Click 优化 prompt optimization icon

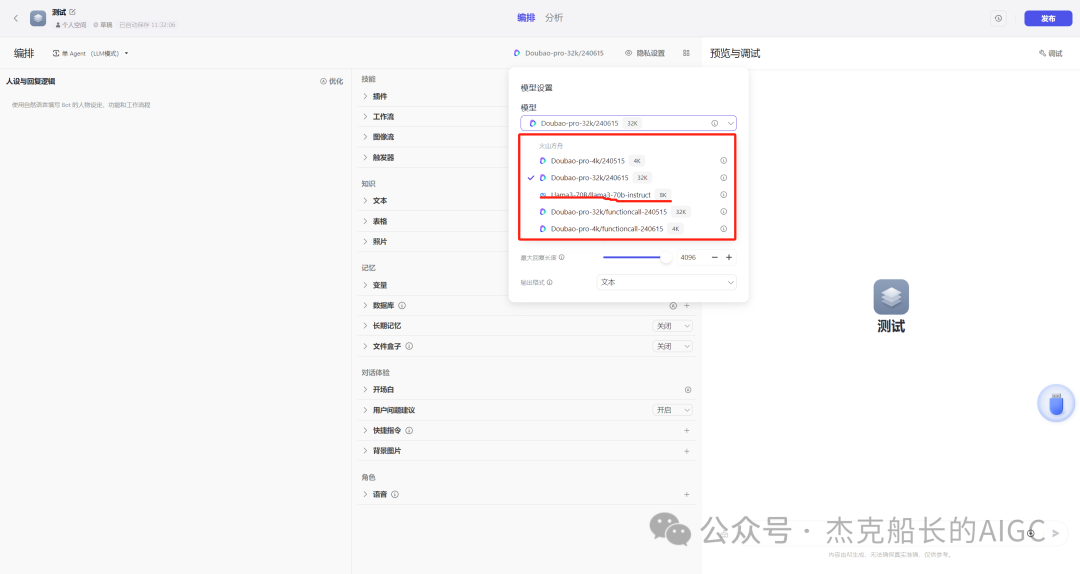tap(331, 81)
